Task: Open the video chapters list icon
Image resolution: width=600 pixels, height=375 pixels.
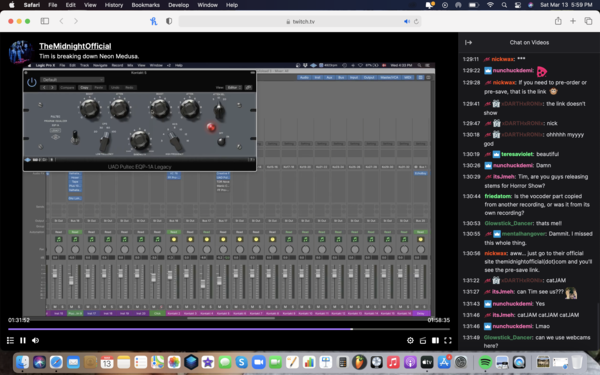Action: coord(10,340)
